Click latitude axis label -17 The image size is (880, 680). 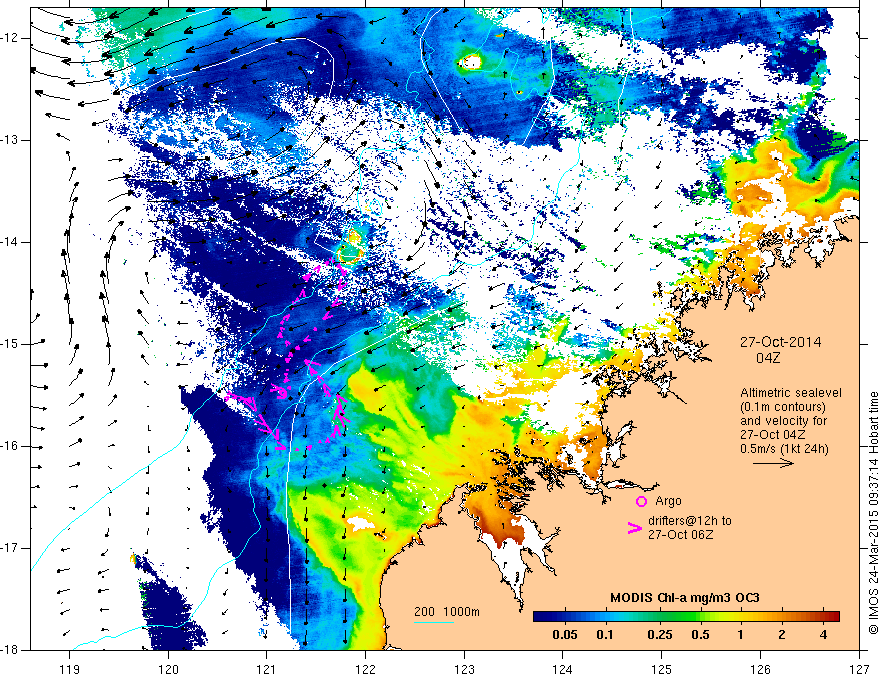click(x=10, y=548)
